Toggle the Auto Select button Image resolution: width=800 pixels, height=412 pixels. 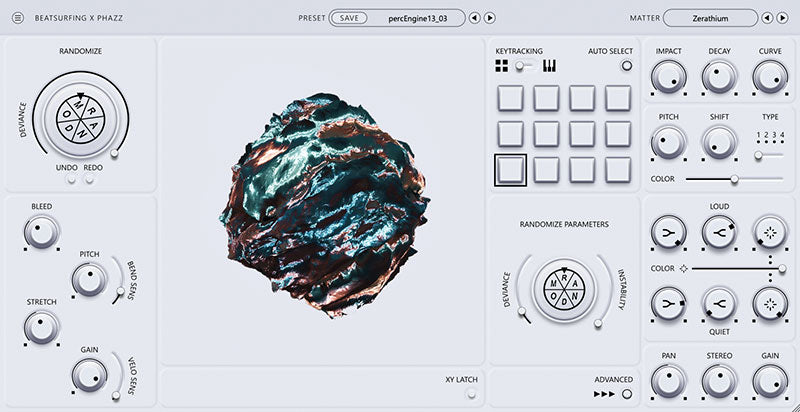pos(627,67)
